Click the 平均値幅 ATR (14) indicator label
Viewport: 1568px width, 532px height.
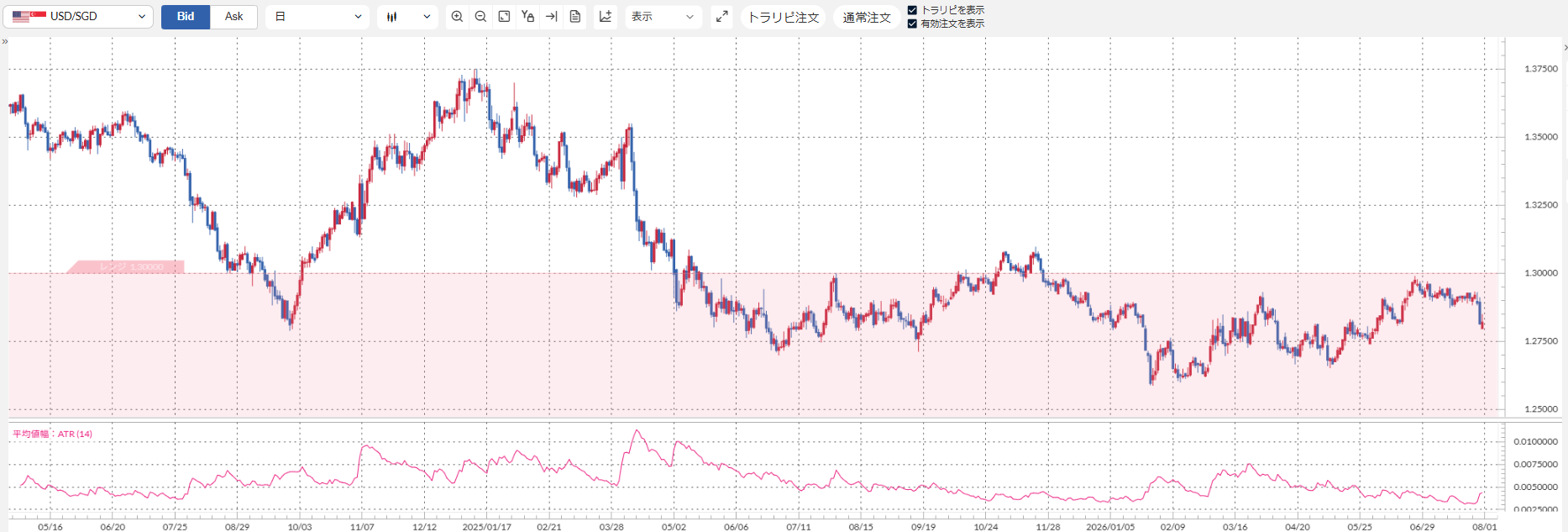(52, 434)
